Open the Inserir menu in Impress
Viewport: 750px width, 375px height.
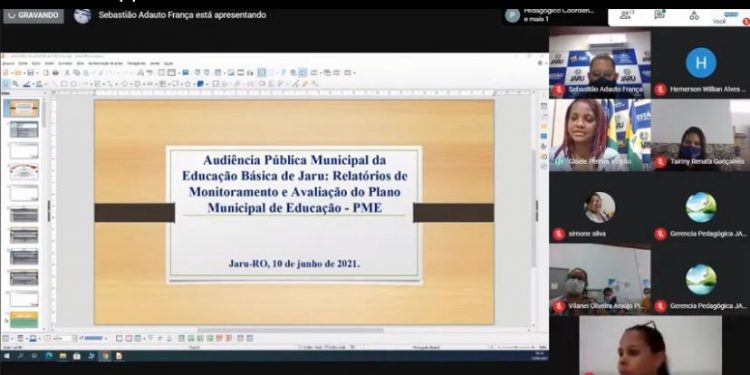point(49,63)
